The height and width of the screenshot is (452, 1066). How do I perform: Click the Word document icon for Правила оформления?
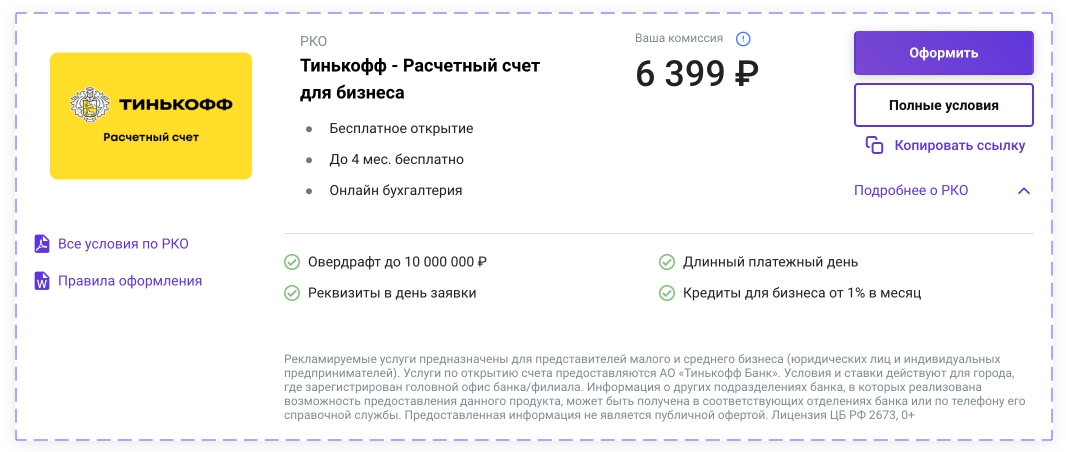click(42, 281)
